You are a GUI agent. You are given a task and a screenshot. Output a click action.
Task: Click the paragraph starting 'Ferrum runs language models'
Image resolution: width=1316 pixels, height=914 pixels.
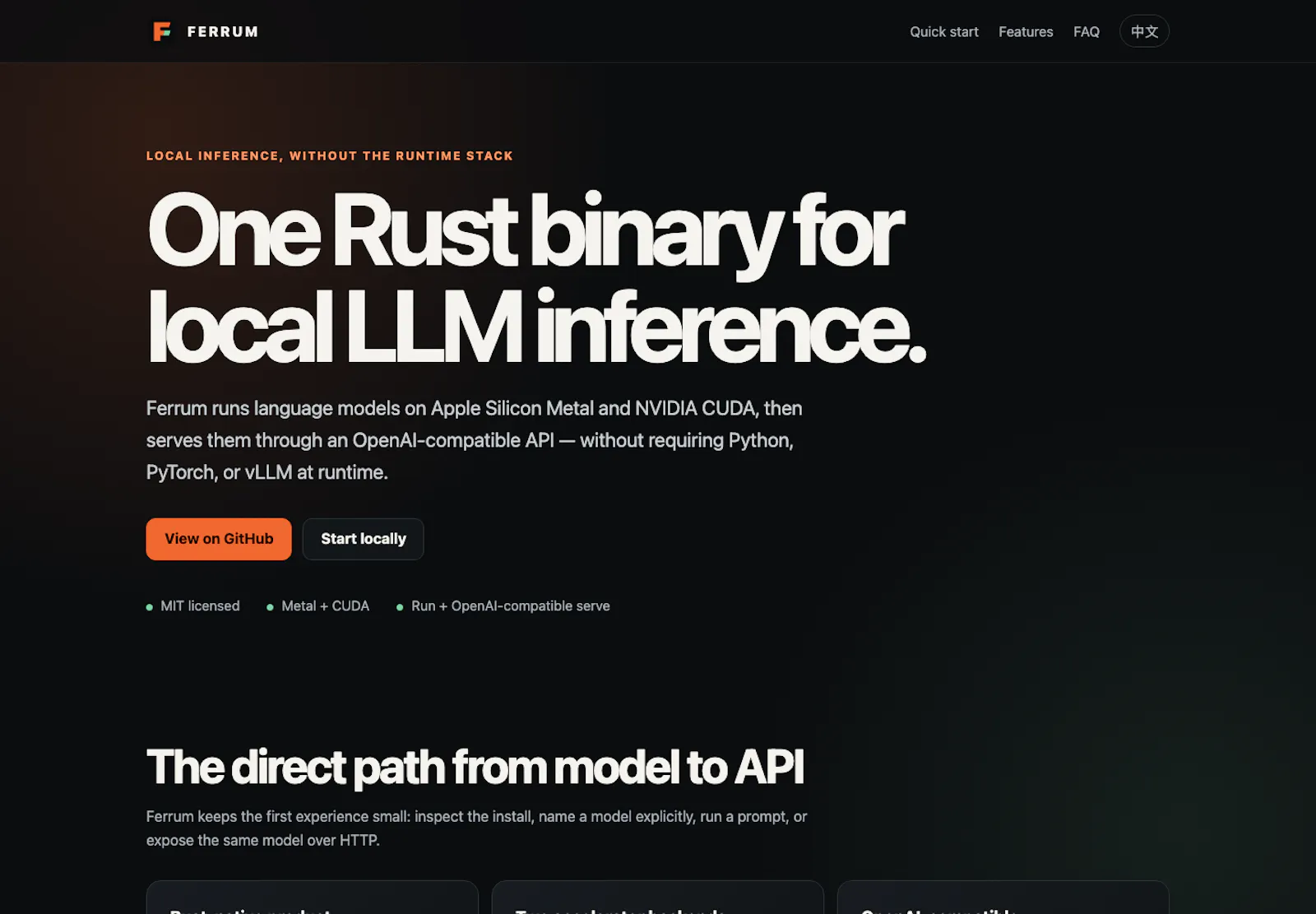475,440
